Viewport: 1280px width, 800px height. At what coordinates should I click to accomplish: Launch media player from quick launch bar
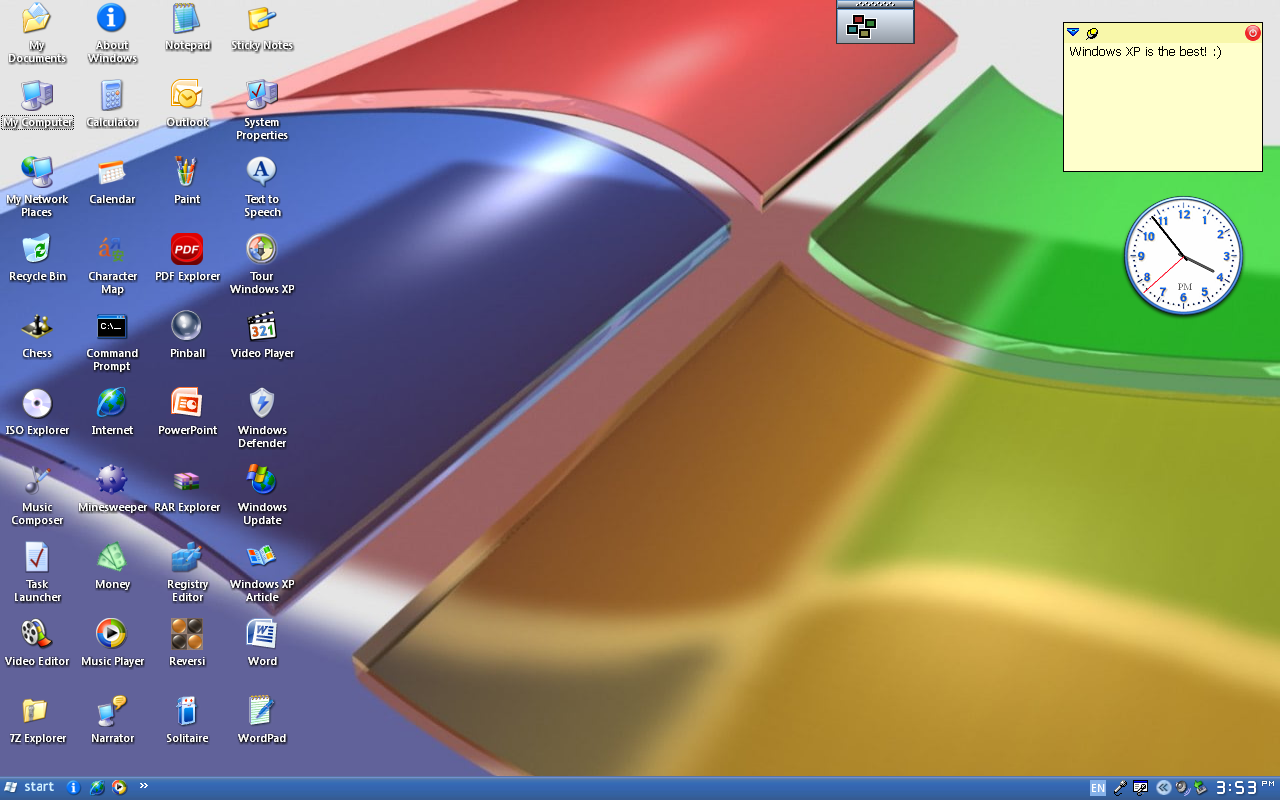[120, 787]
